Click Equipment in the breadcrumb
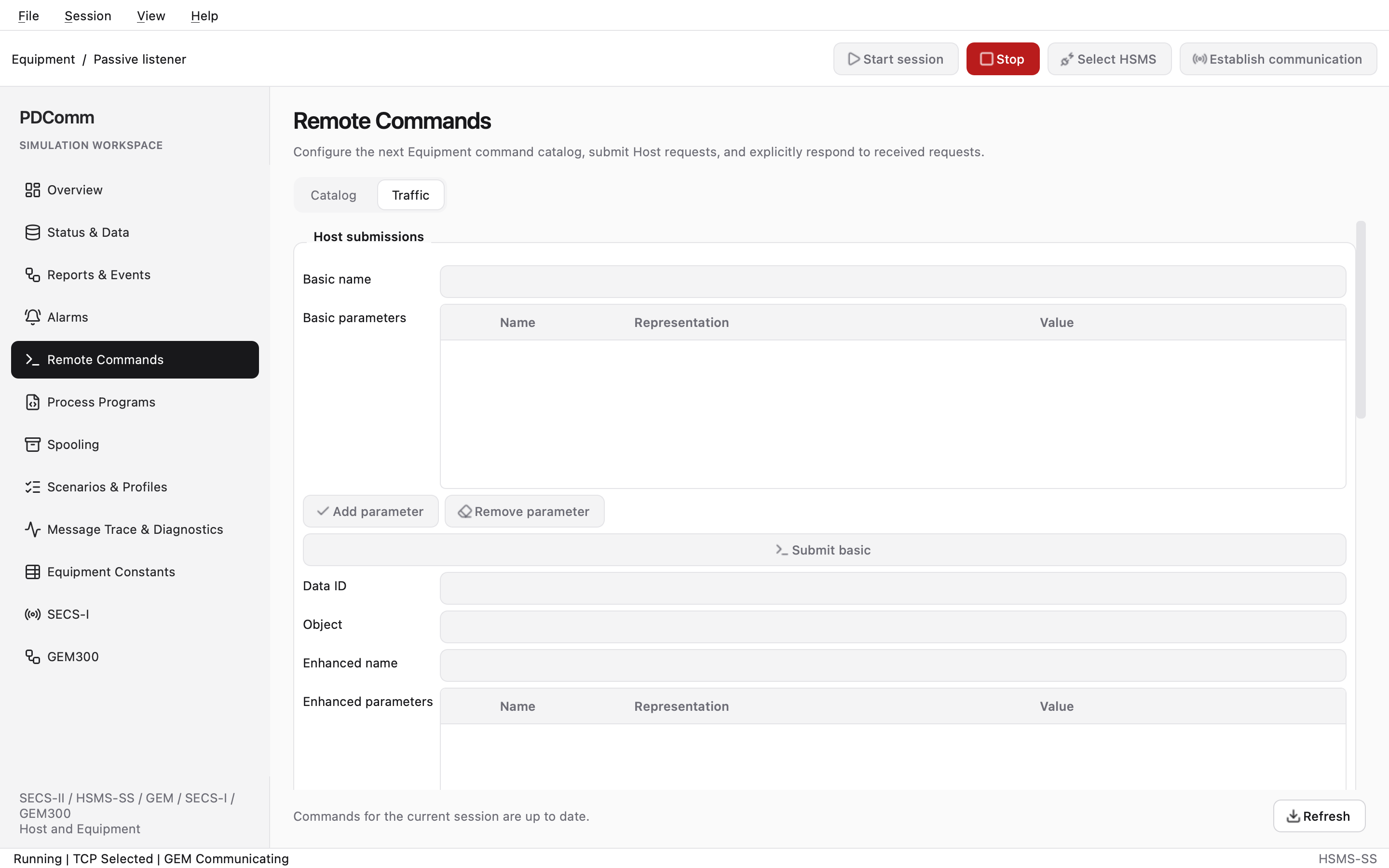This screenshot has width=1389, height=868. coord(43,59)
